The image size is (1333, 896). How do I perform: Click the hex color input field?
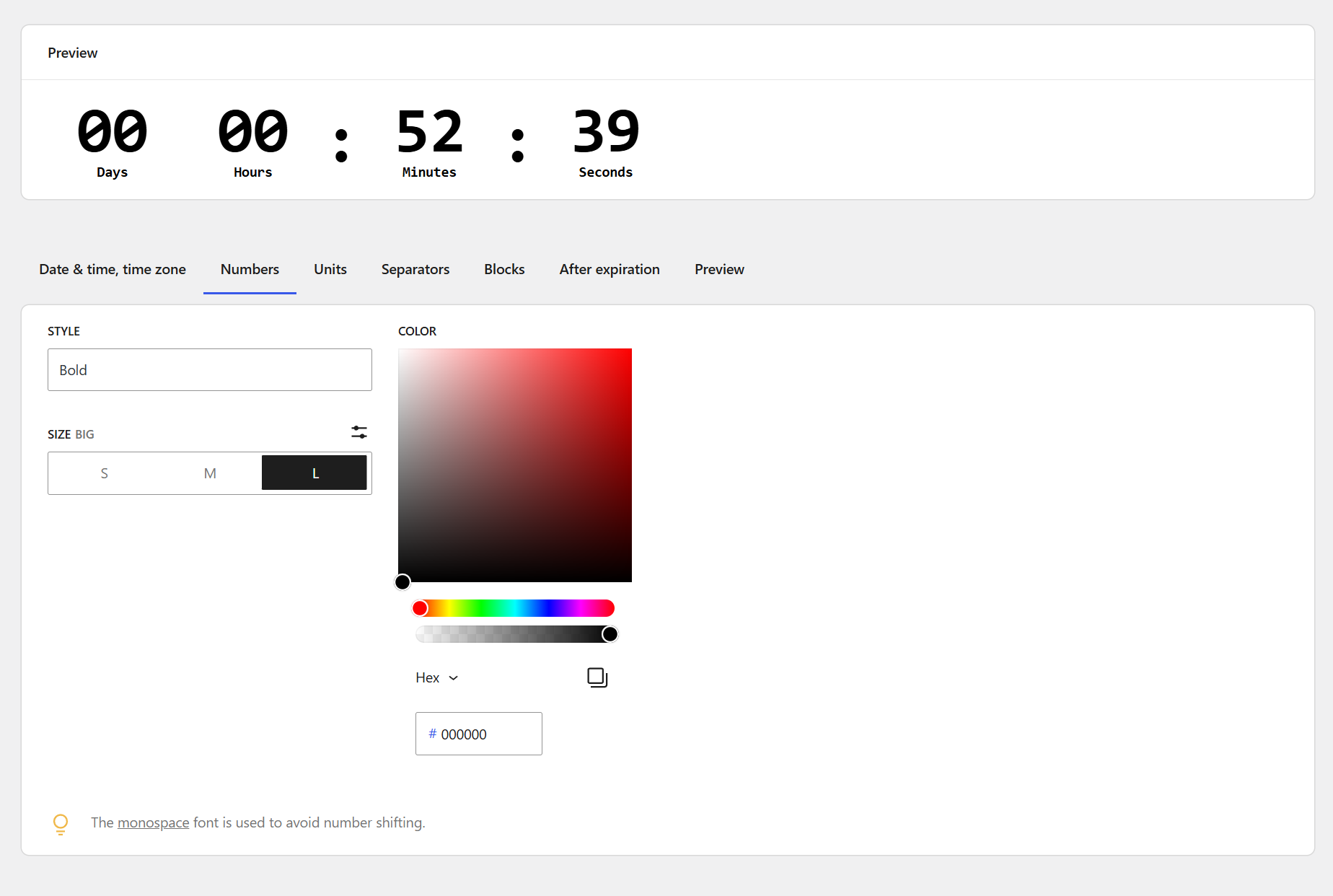(479, 734)
